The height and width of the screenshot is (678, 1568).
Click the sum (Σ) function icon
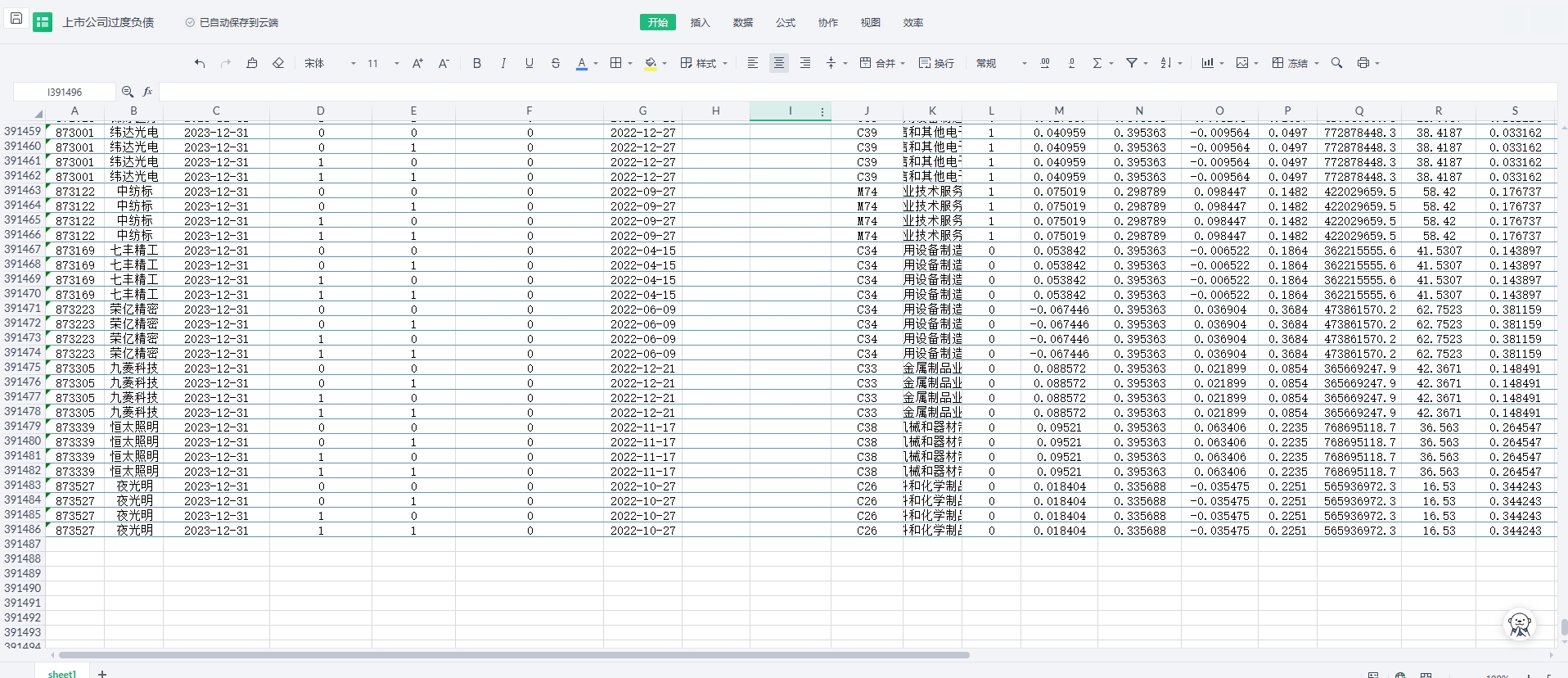(x=1097, y=63)
